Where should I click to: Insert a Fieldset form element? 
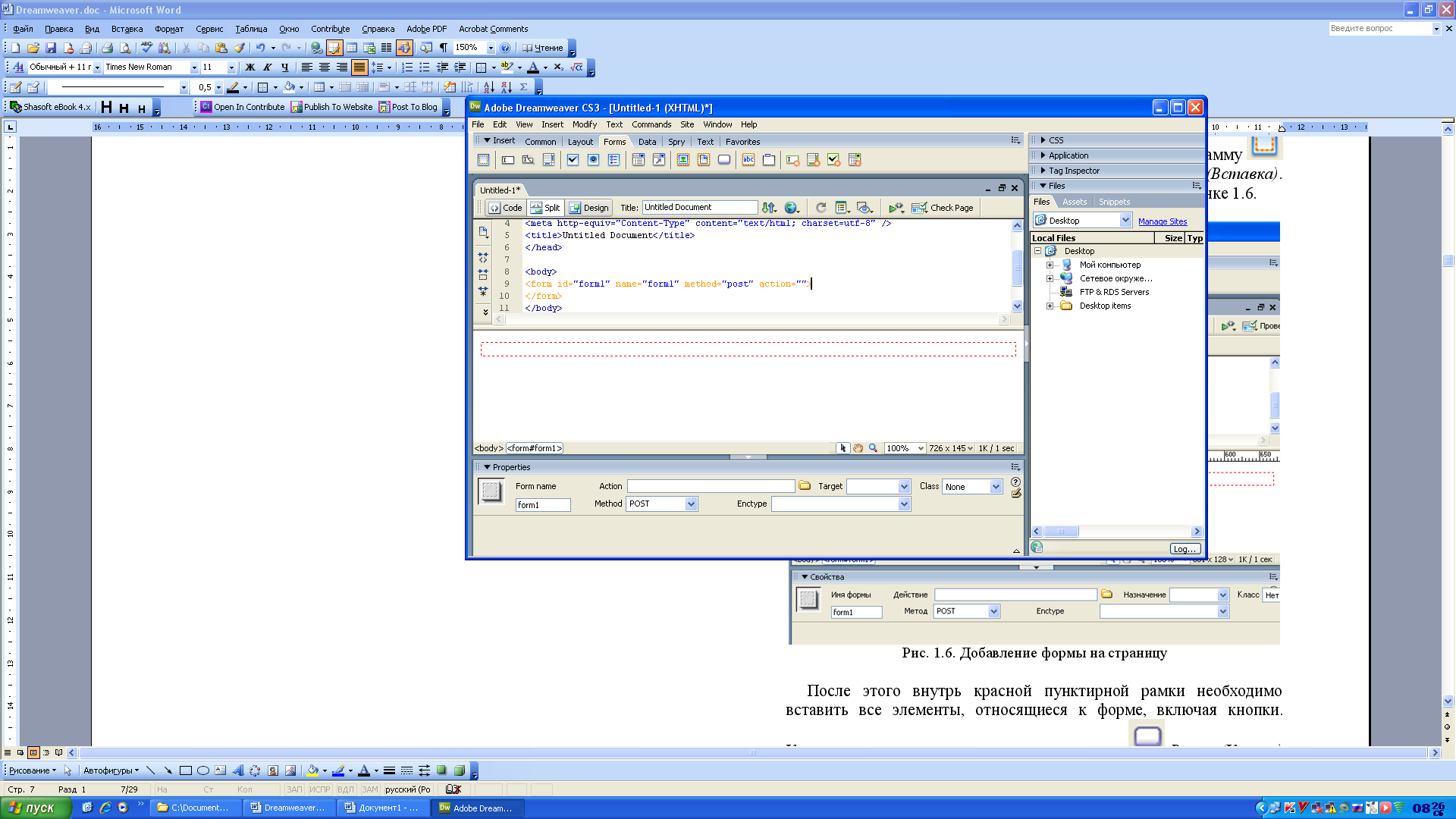769,160
